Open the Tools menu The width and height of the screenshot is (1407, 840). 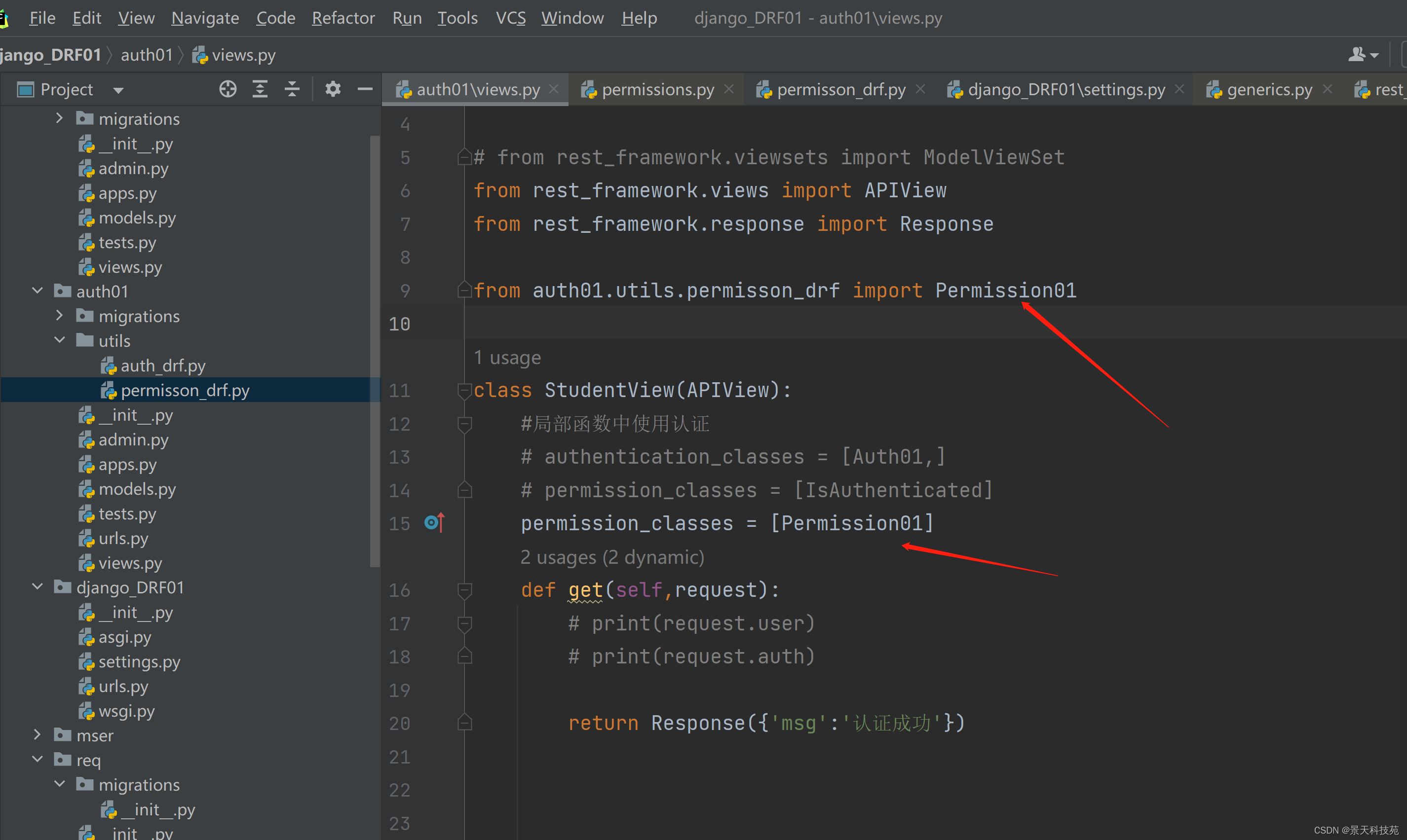[457, 18]
